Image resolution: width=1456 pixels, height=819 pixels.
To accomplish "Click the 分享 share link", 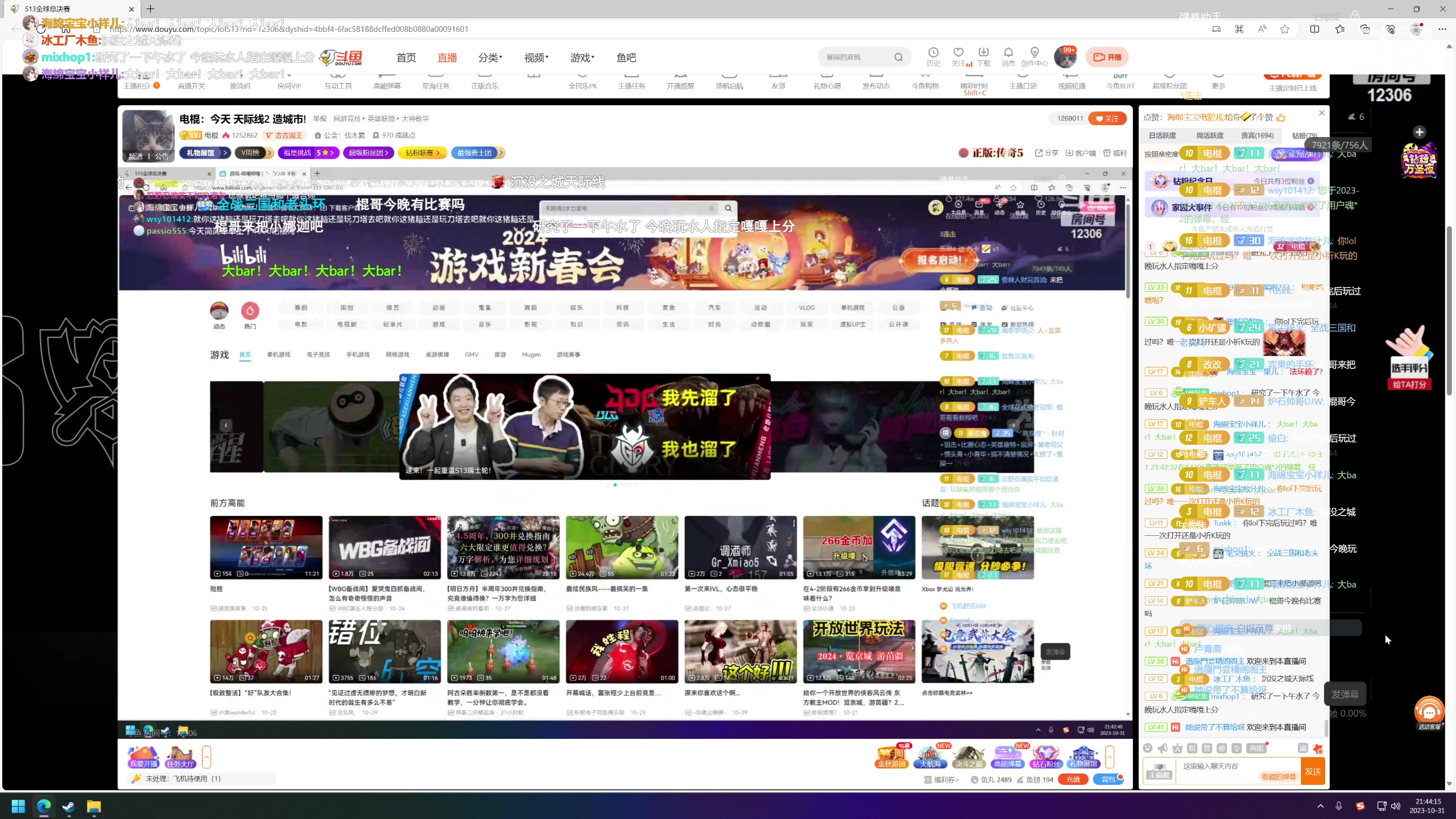I will pyautogui.click(x=1046, y=152).
